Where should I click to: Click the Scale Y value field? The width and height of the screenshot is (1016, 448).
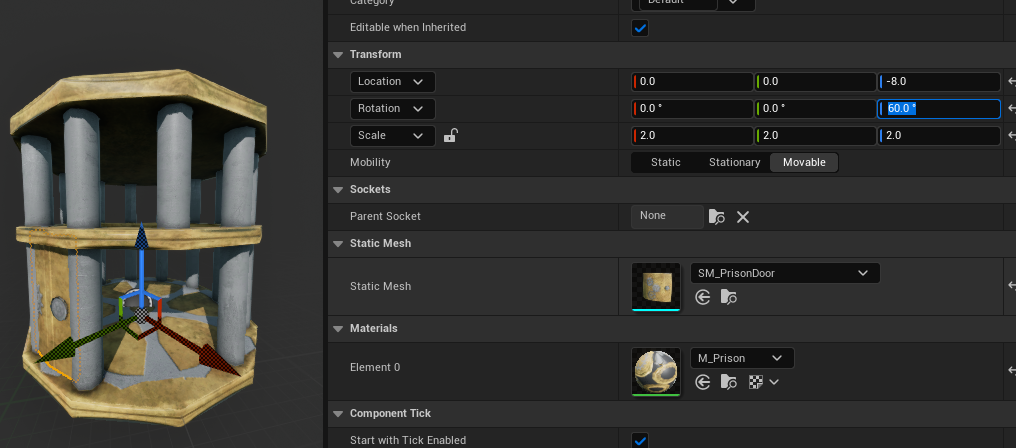tap(815, 136)
